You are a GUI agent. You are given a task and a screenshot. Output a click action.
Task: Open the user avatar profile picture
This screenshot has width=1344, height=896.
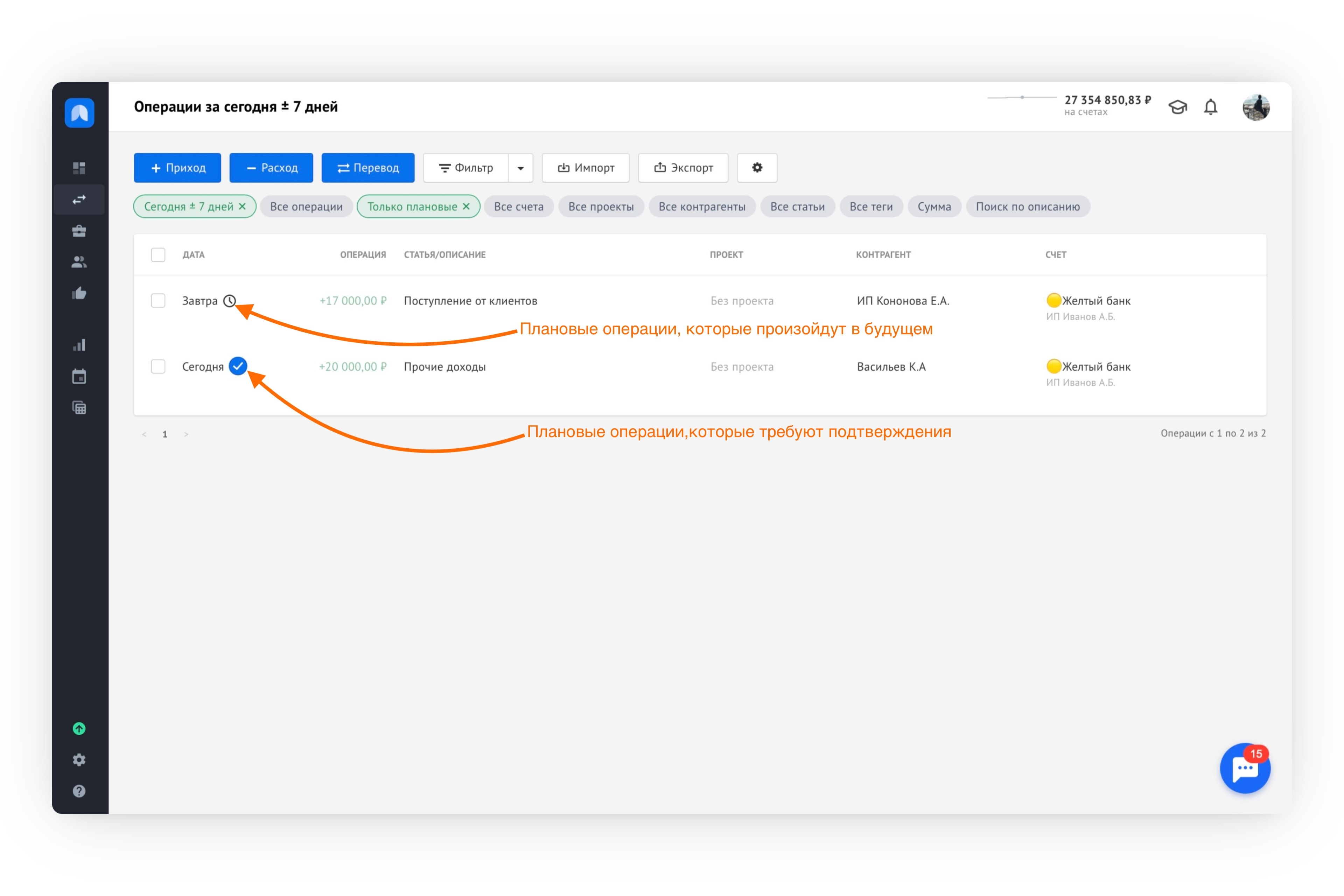(x=1256, y=107)
